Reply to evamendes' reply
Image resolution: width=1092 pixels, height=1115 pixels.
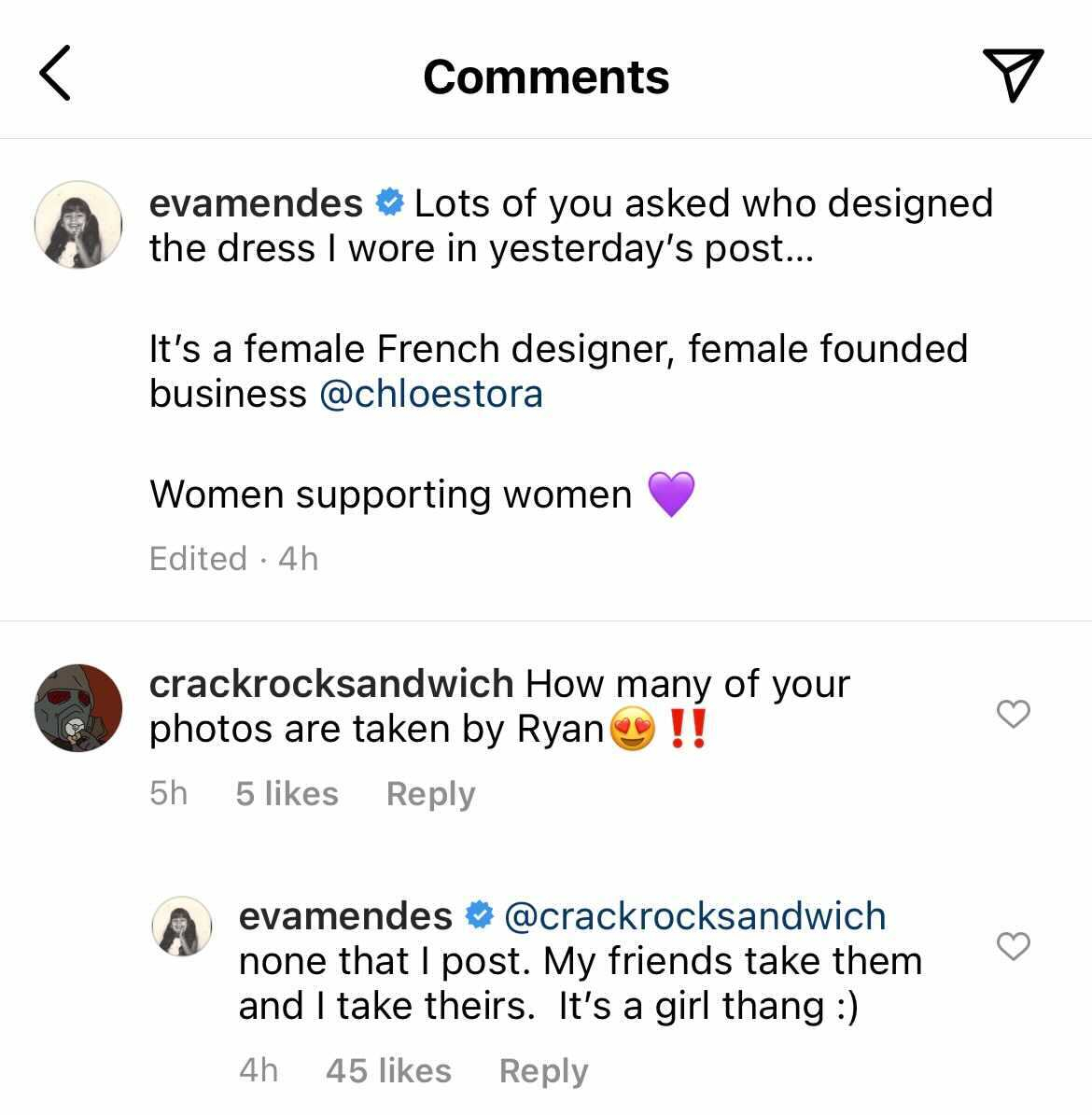[x=543, y=1070]
